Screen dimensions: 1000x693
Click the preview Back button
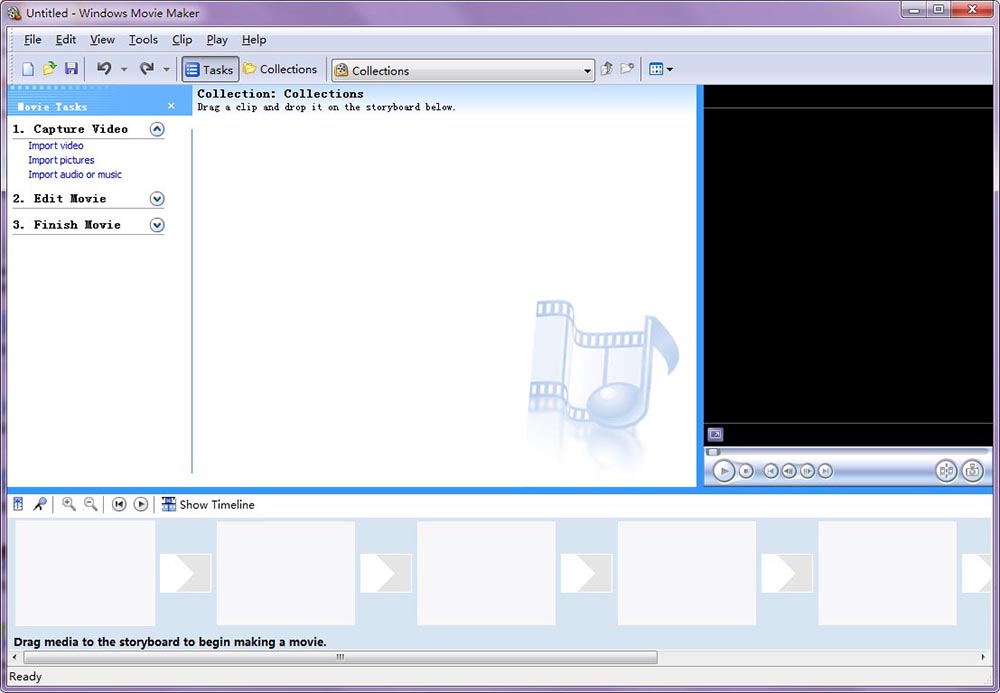click(x=771, y=471)
